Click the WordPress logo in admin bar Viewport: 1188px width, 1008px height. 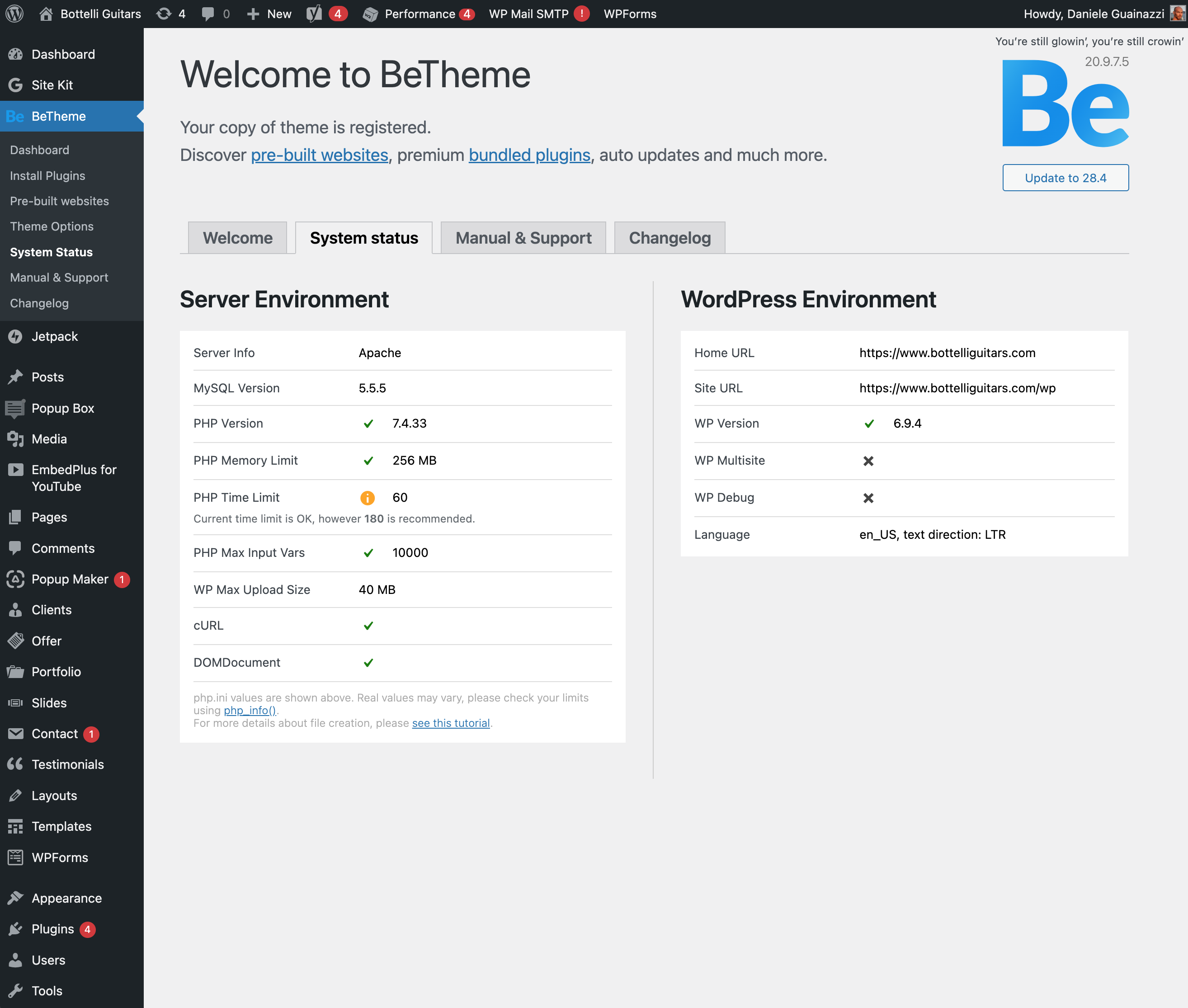(x=14, y=14)
